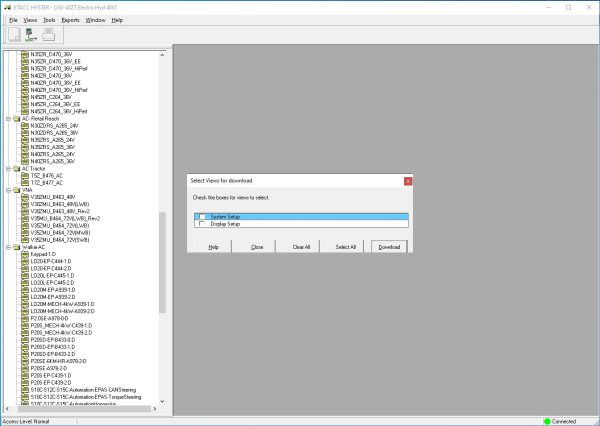Click the icon beside V35ZMU_B464_72V(SWB)
This screenshot has width=600, height=426.
pyautogui.click(x=25, y=240)
